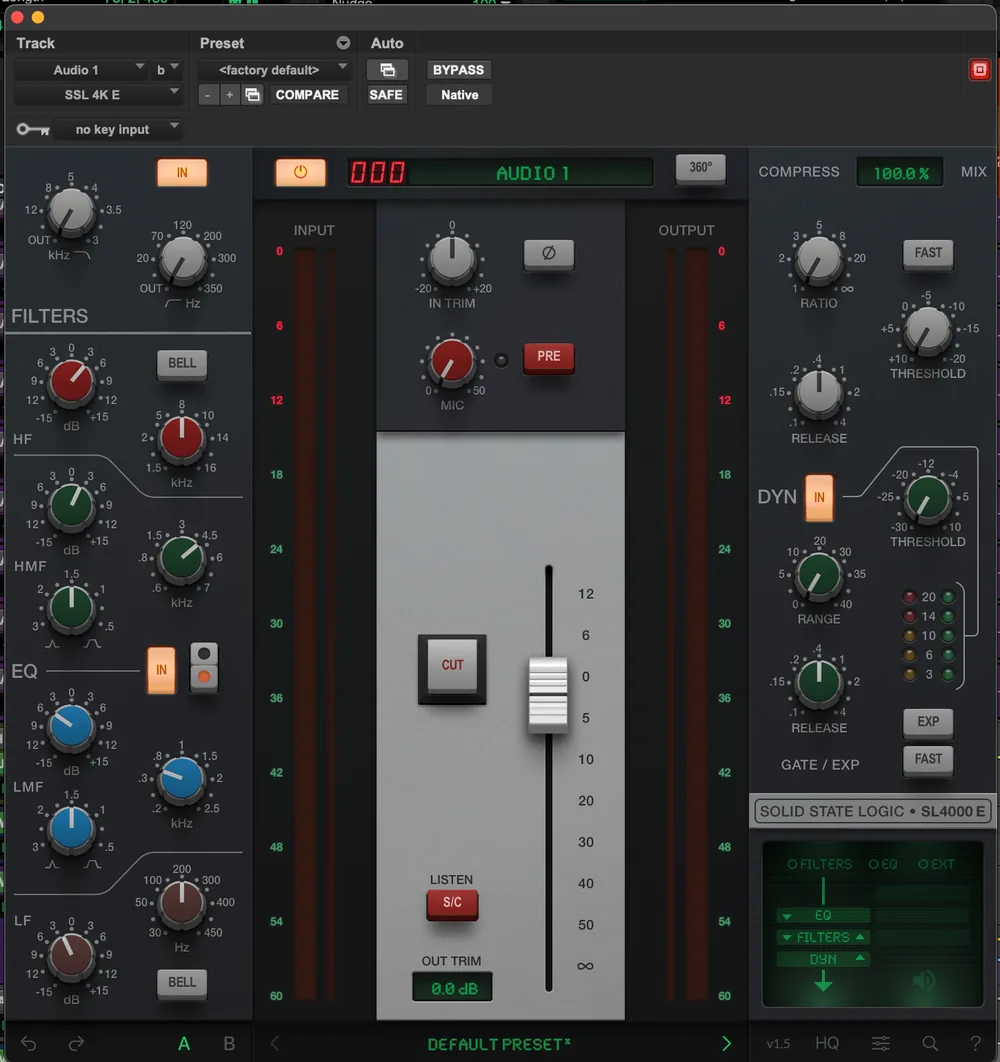Toggle the LF BELL button
Screen dimensions: 1000x1062
182,983
